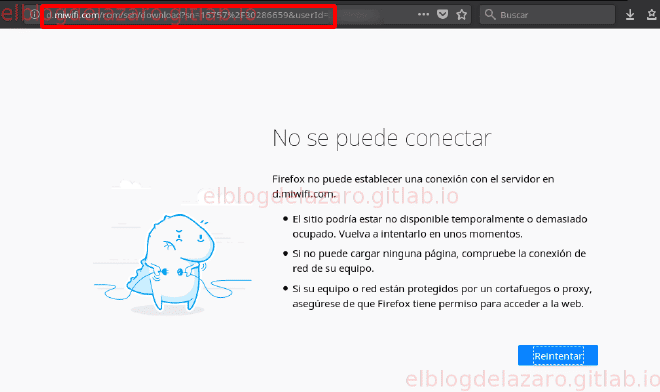The image size is (660, 392).
Task: Select the heading "No se puede conectar"
Action: pyautogui.click(x=382, y=138)
